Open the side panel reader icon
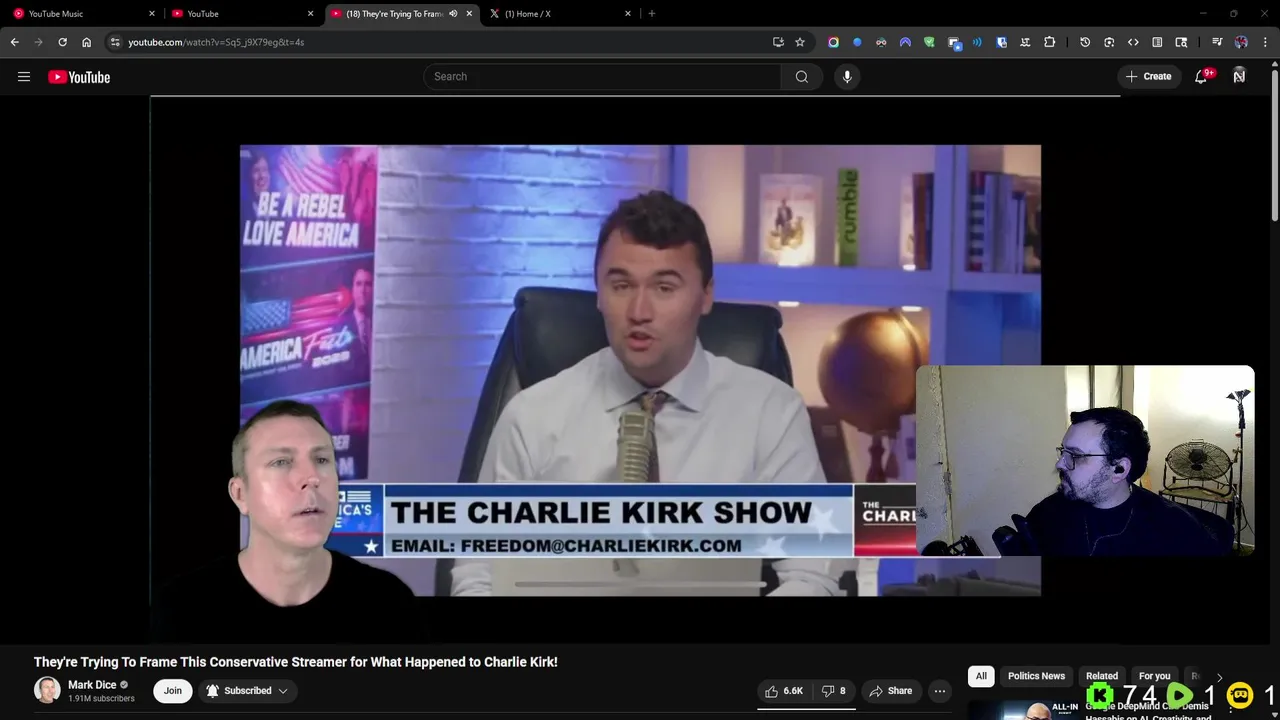The image size is (1280, 720). coord(1157,42)
